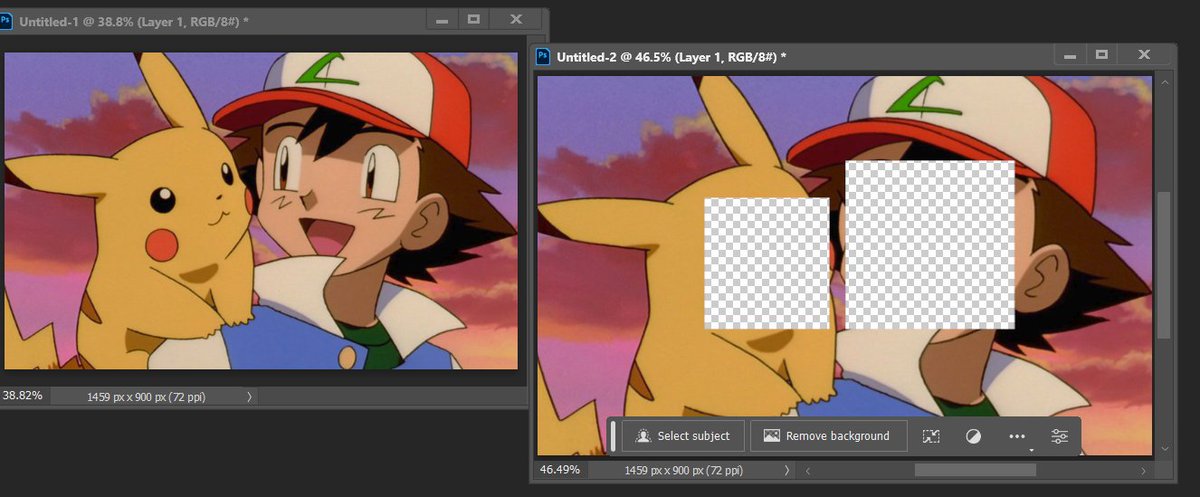Click the Untitled-2 title bar text
This screenshot has height=497, width=1200.
point(671,57)
